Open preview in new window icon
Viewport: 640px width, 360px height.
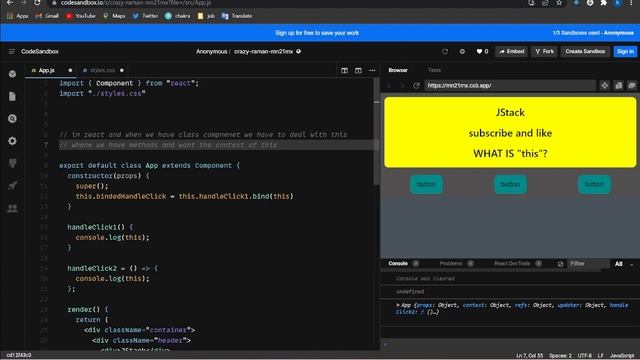coord(619,85)
